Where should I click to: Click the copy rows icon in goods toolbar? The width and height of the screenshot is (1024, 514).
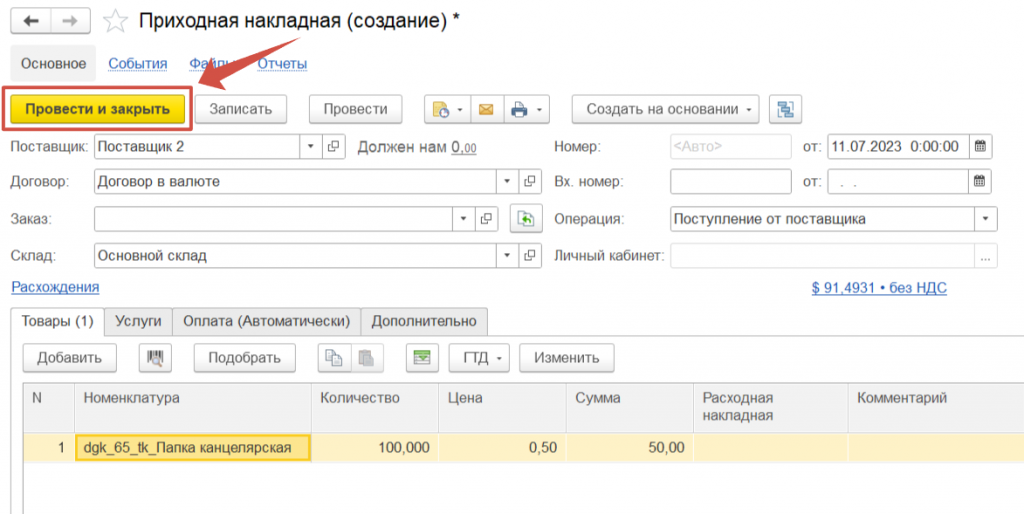[x=331, y=357]
